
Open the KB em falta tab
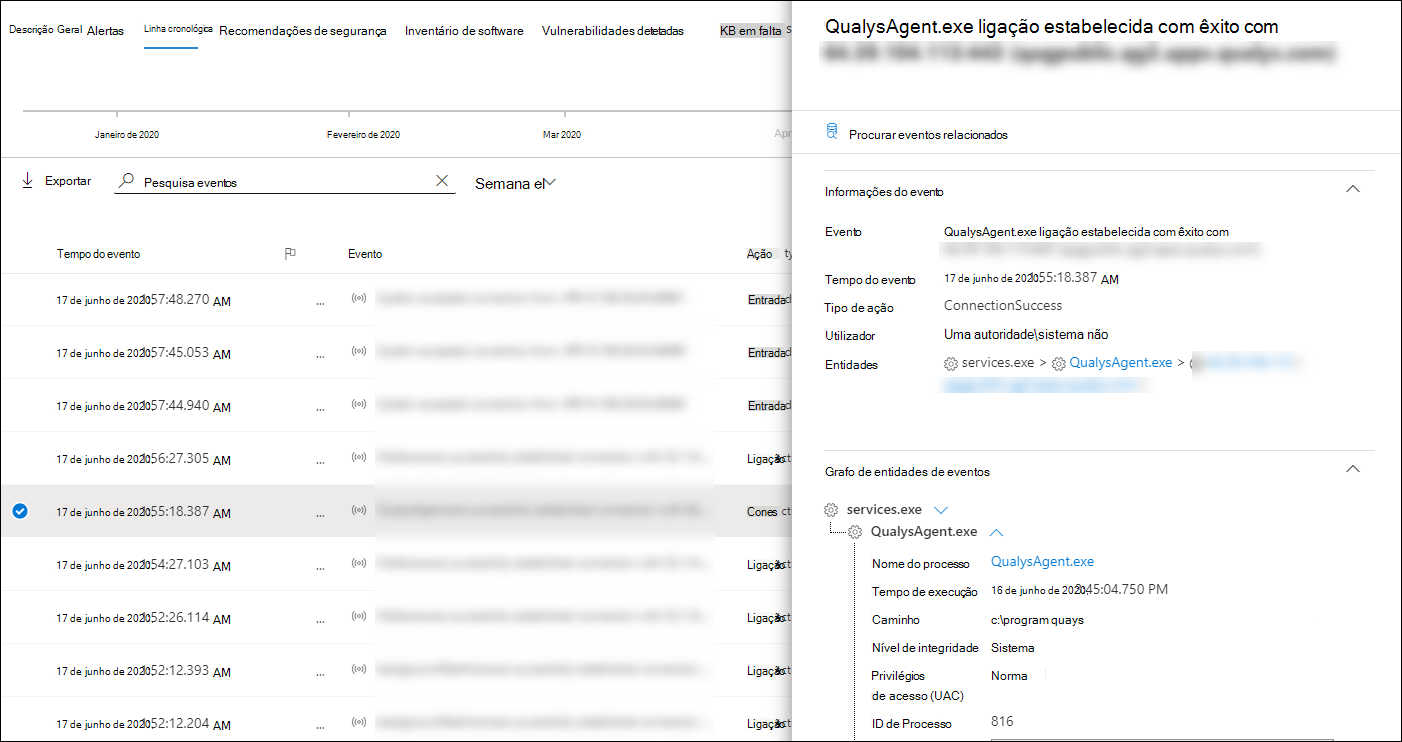click(751, 31)
